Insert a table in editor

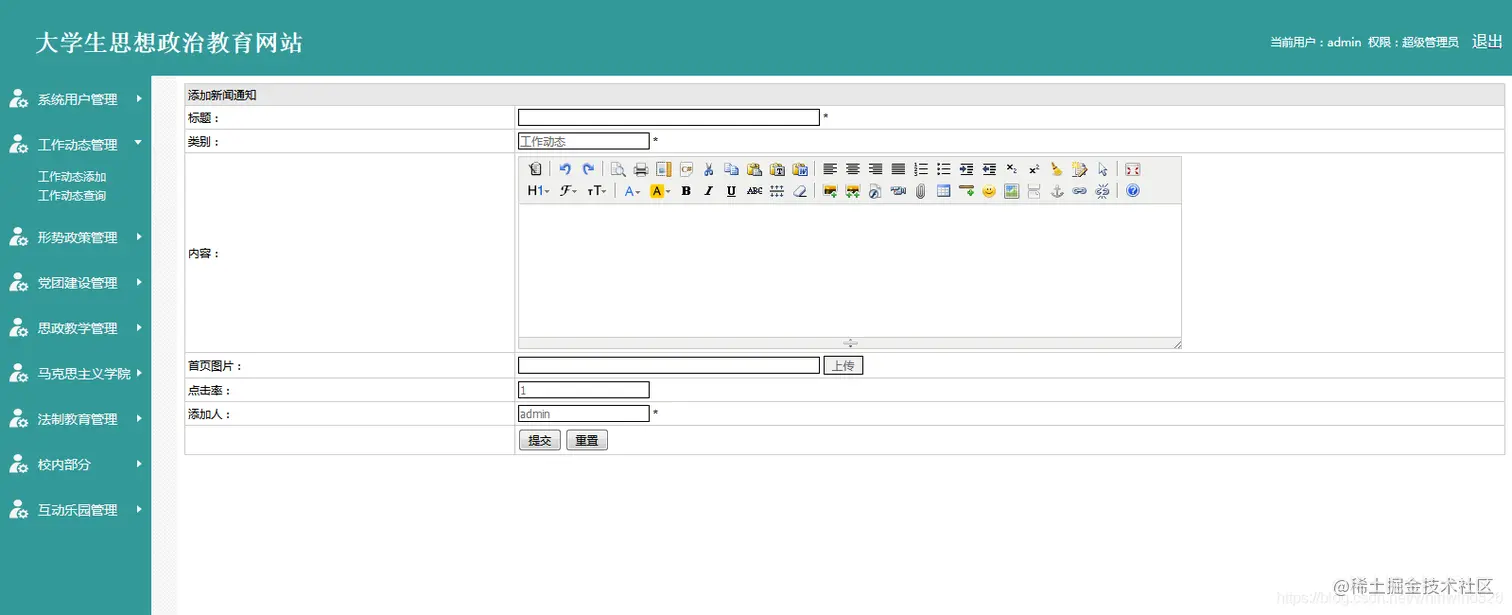coord(943,191)
